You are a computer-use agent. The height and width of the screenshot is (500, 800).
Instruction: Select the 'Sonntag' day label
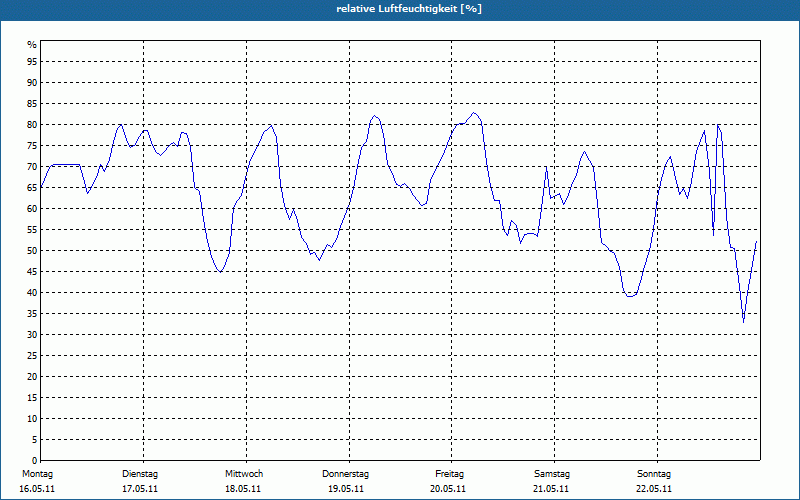(654, 474)
